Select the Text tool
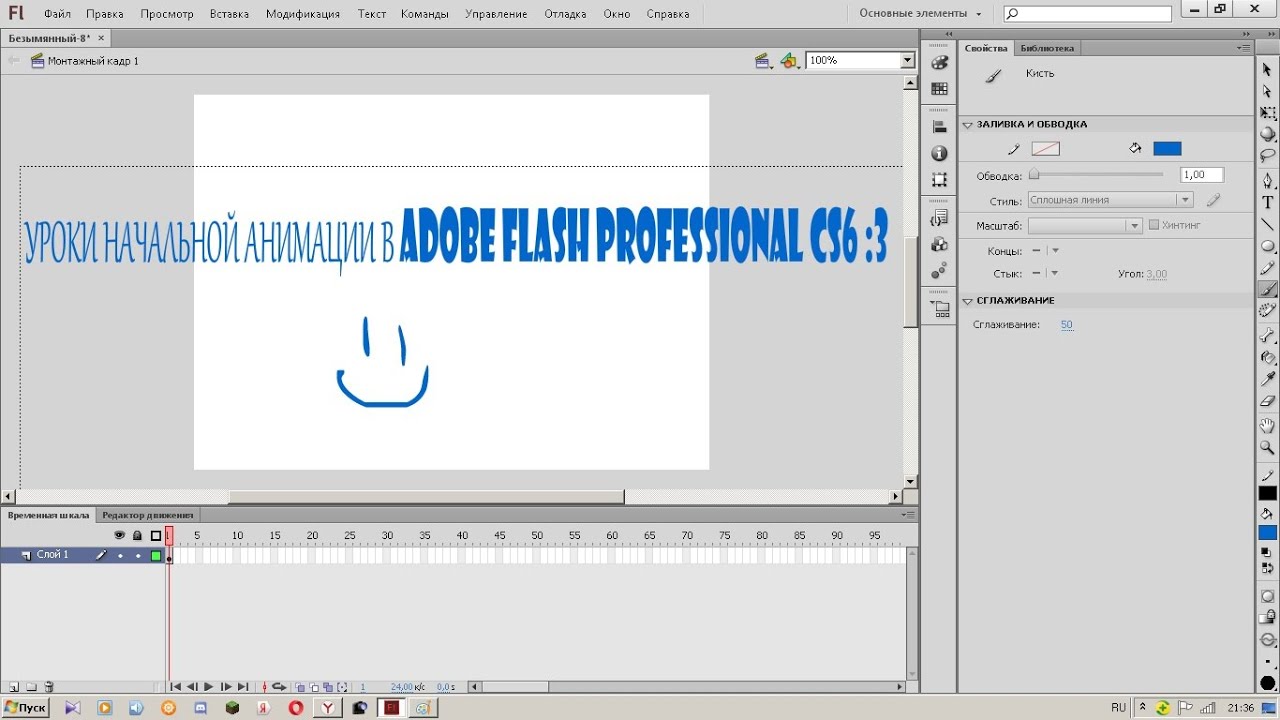This screenshot has width=1280, height=720. (1268, 203)
